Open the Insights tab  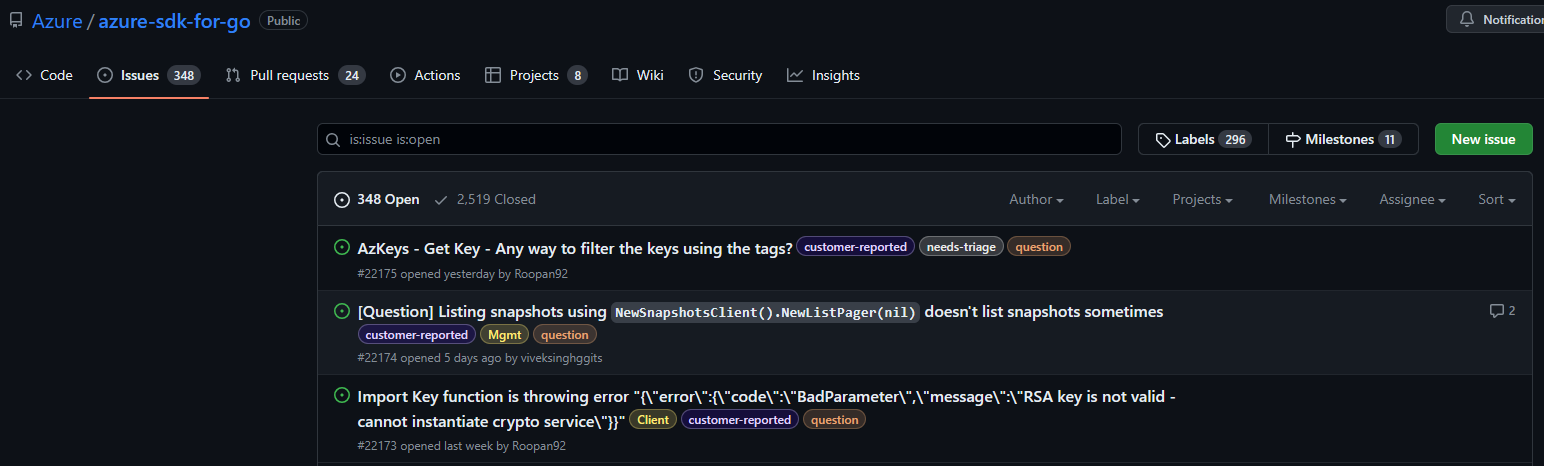823,75
